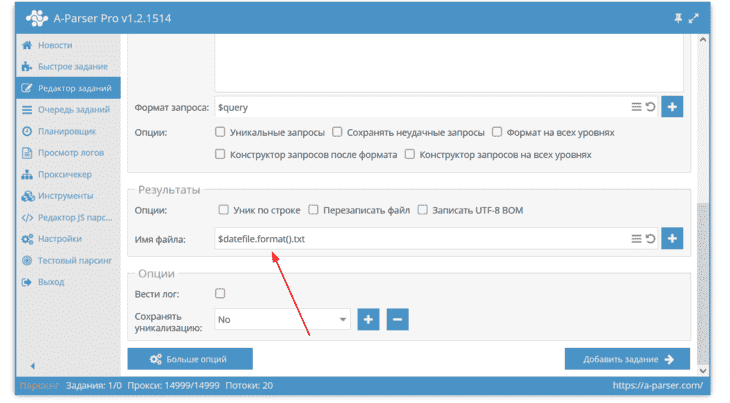Tick the Перезаписать файл checkbox
This screenshot has height=403, width=730.
point(313,210)
